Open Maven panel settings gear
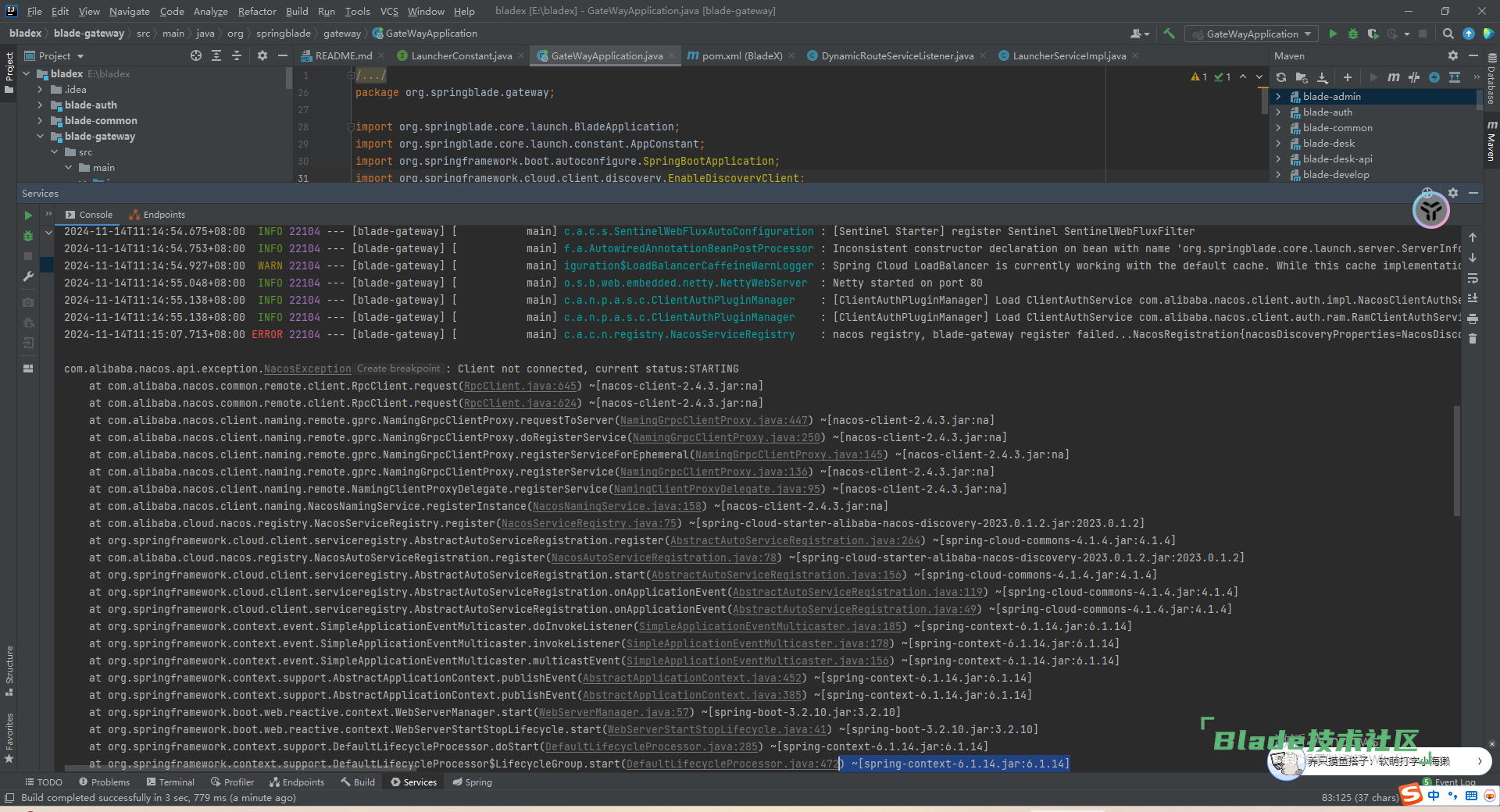This screenshot has height=812, width=1500. click(1453, 55)
